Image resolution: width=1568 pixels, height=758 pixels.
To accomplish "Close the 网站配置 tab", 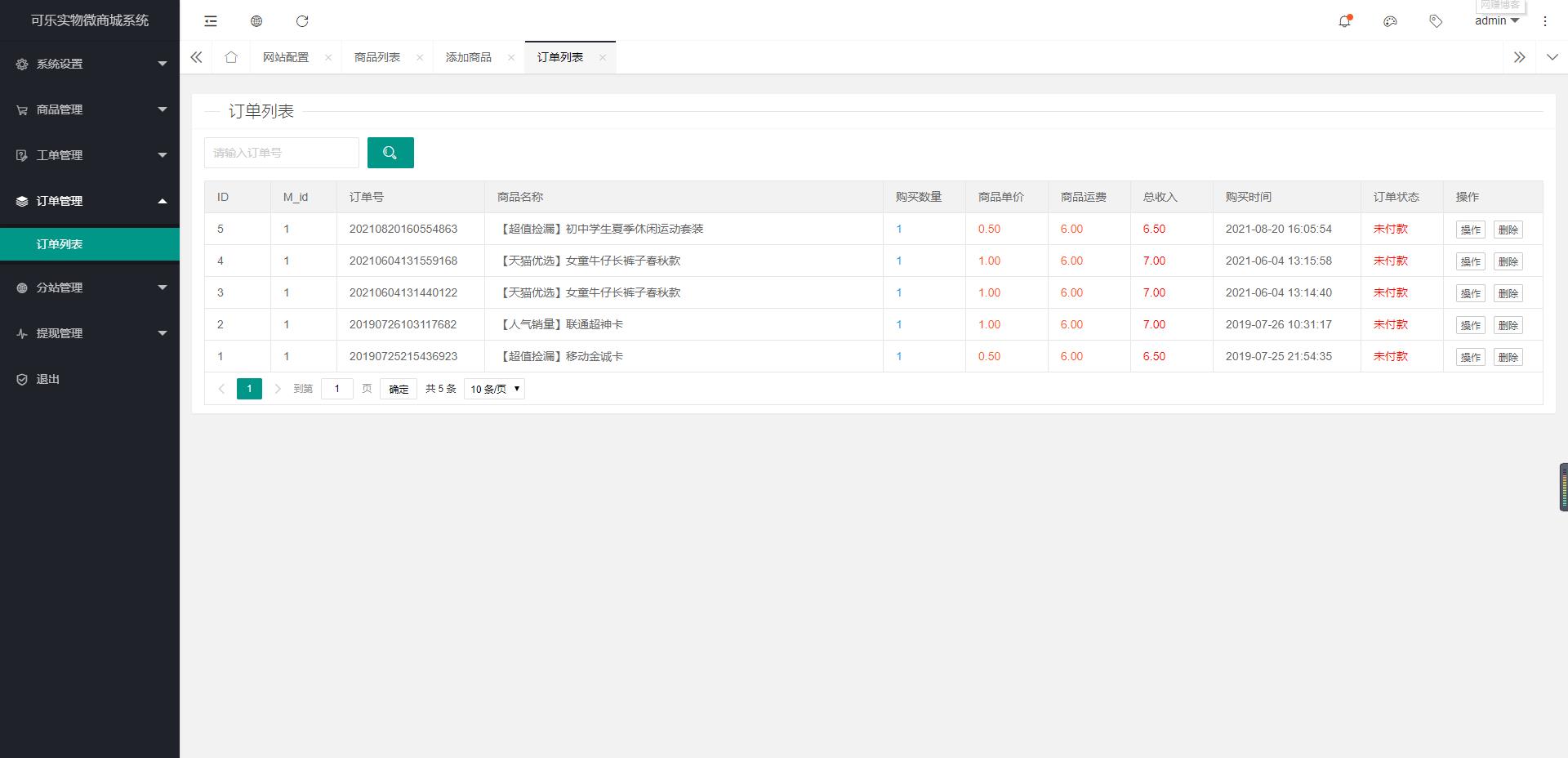I will click(x=328, y=57).
